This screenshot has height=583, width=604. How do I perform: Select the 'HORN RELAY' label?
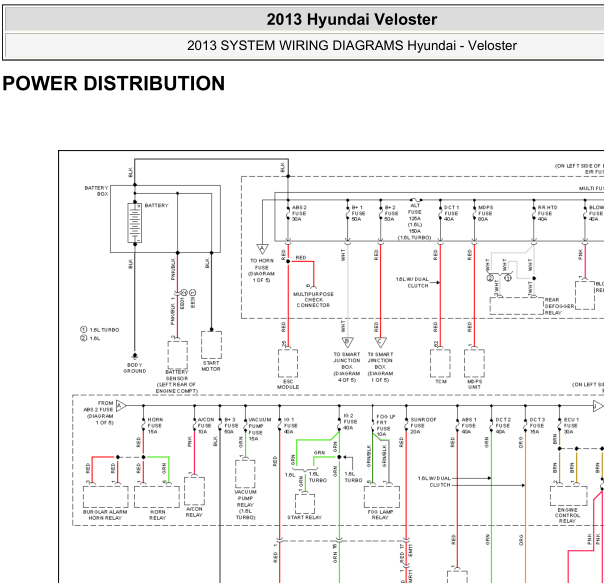[157, 515]
